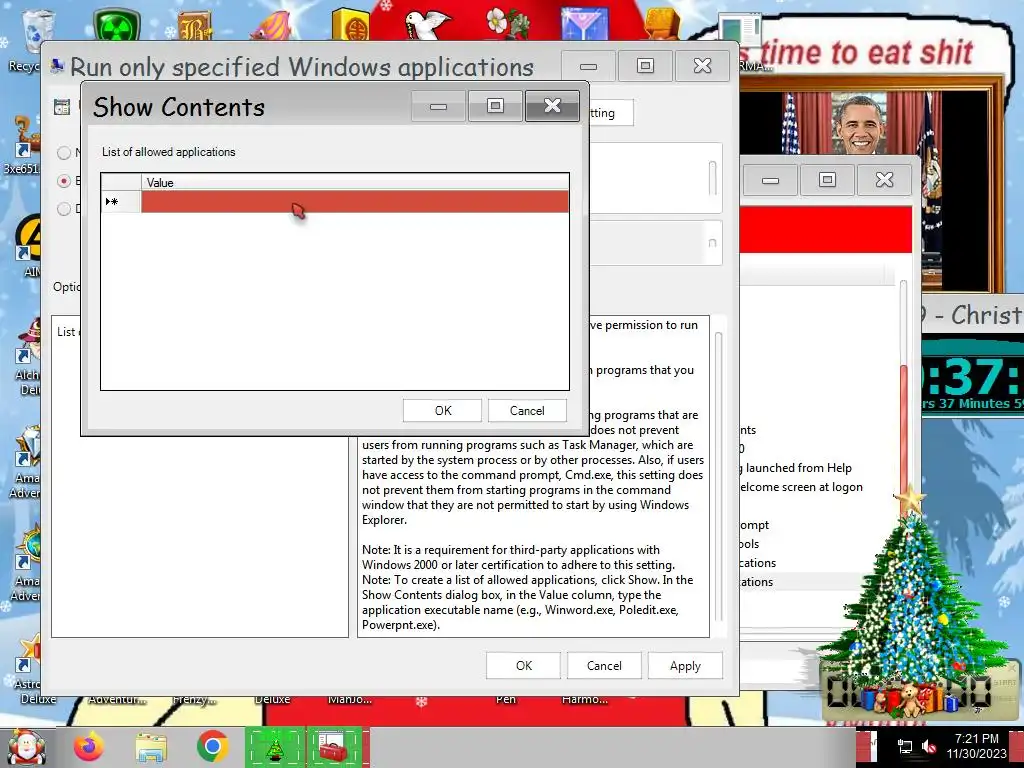The image size is (1024, 768).
Task: Click the Value column header
Action: pos(355,183)
